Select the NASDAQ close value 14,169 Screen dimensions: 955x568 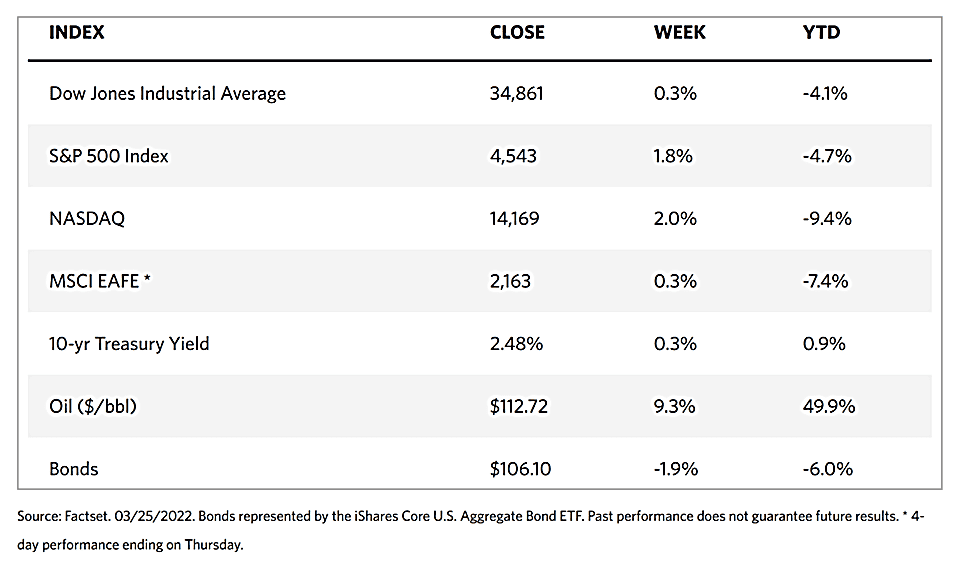point(516,219)
